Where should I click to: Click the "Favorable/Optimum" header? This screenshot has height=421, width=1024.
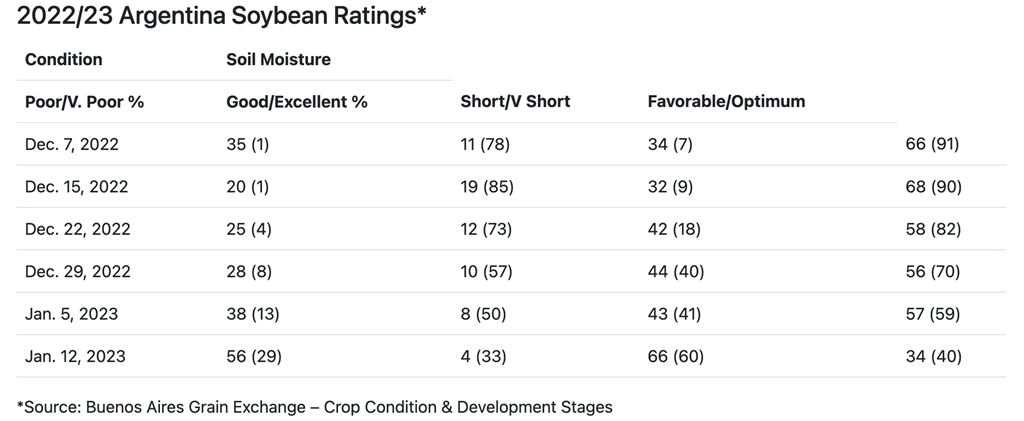tap(726, 101)
